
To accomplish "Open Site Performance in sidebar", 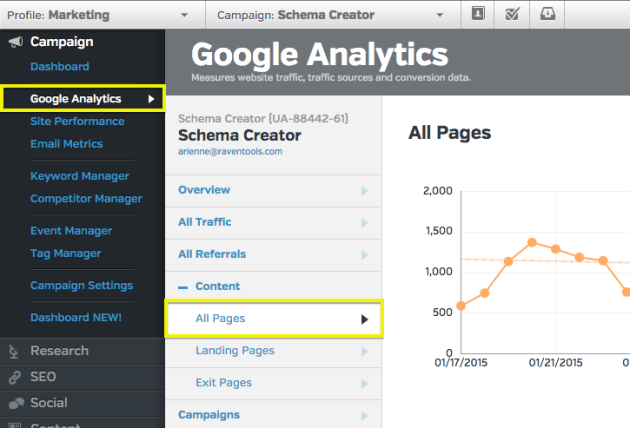I will [x=77, y=121].
